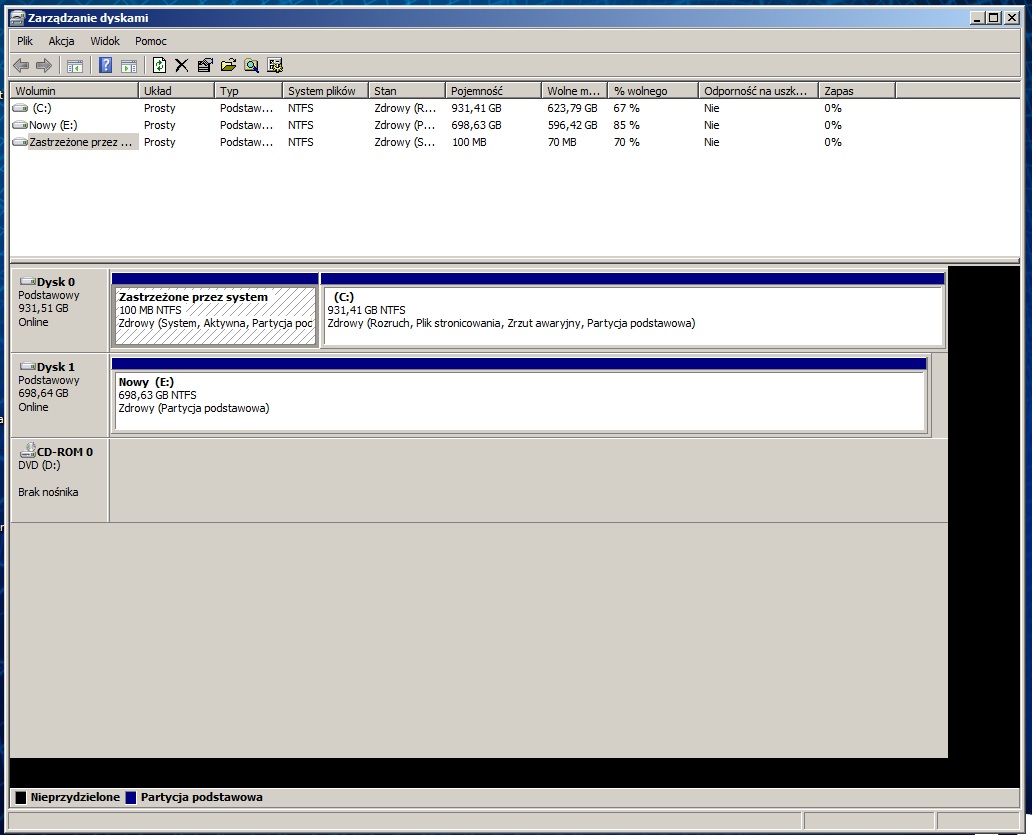The image size is (1032, 835).
Task: Click the 100 MB capacity cell
Action: click(x=469, y=142)
